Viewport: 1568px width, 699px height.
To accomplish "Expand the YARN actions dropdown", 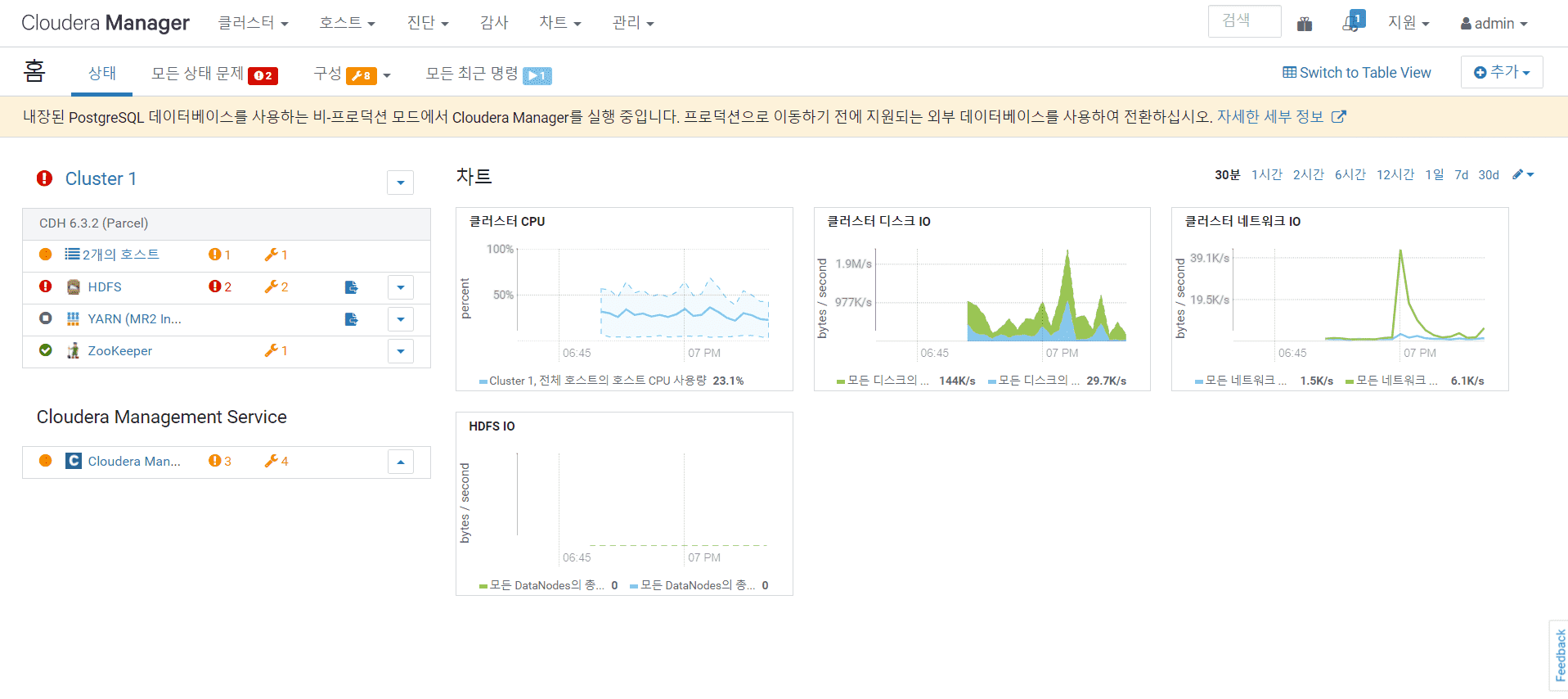I will coord(401,319).
